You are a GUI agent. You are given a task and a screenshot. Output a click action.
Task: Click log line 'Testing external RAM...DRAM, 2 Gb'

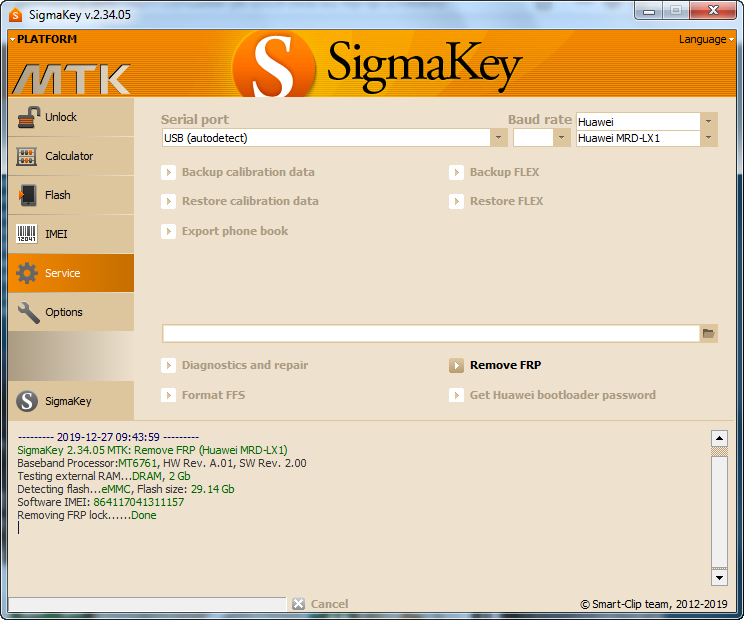tap(104, 476)
